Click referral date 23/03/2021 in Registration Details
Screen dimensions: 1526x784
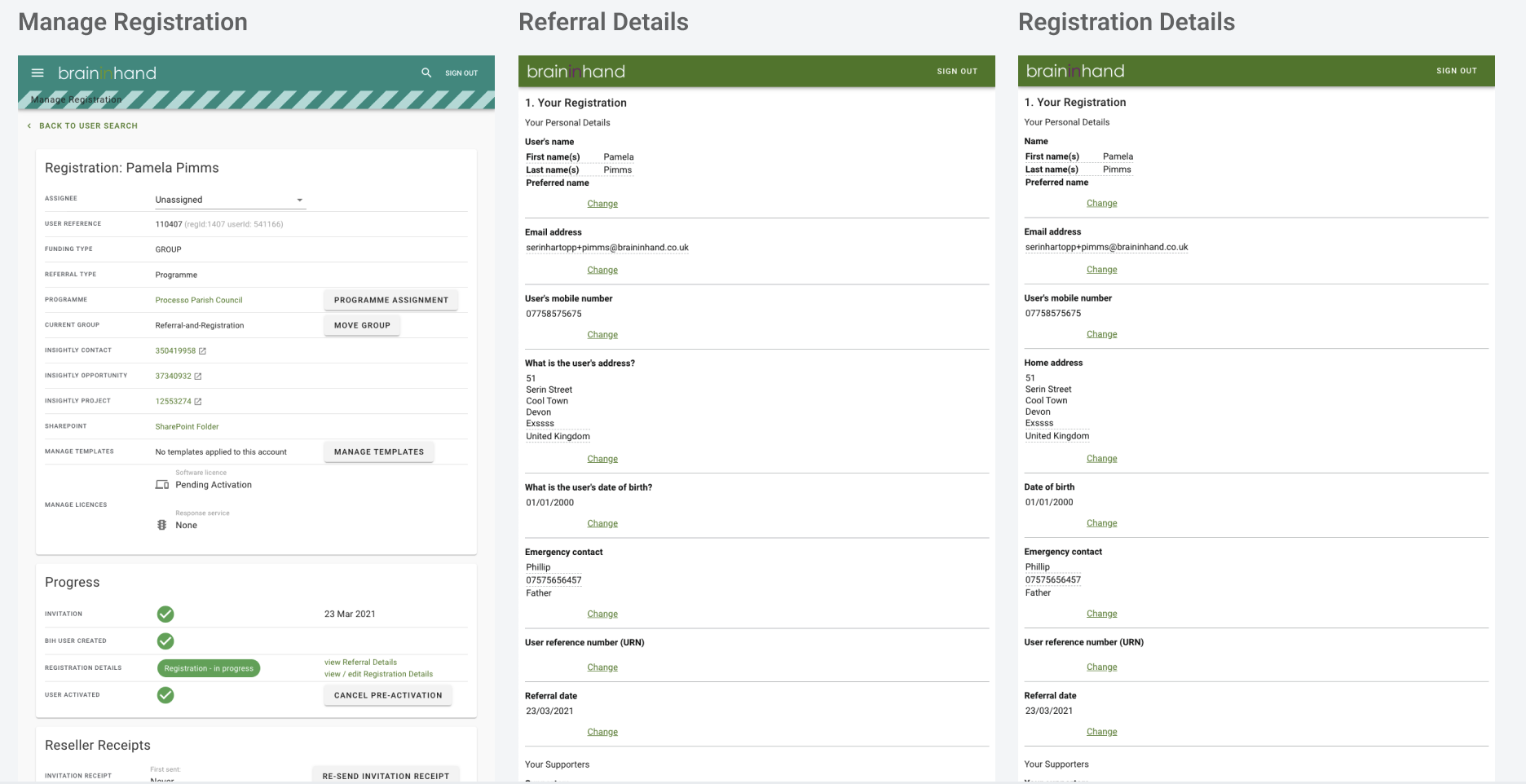point(1049,711)
